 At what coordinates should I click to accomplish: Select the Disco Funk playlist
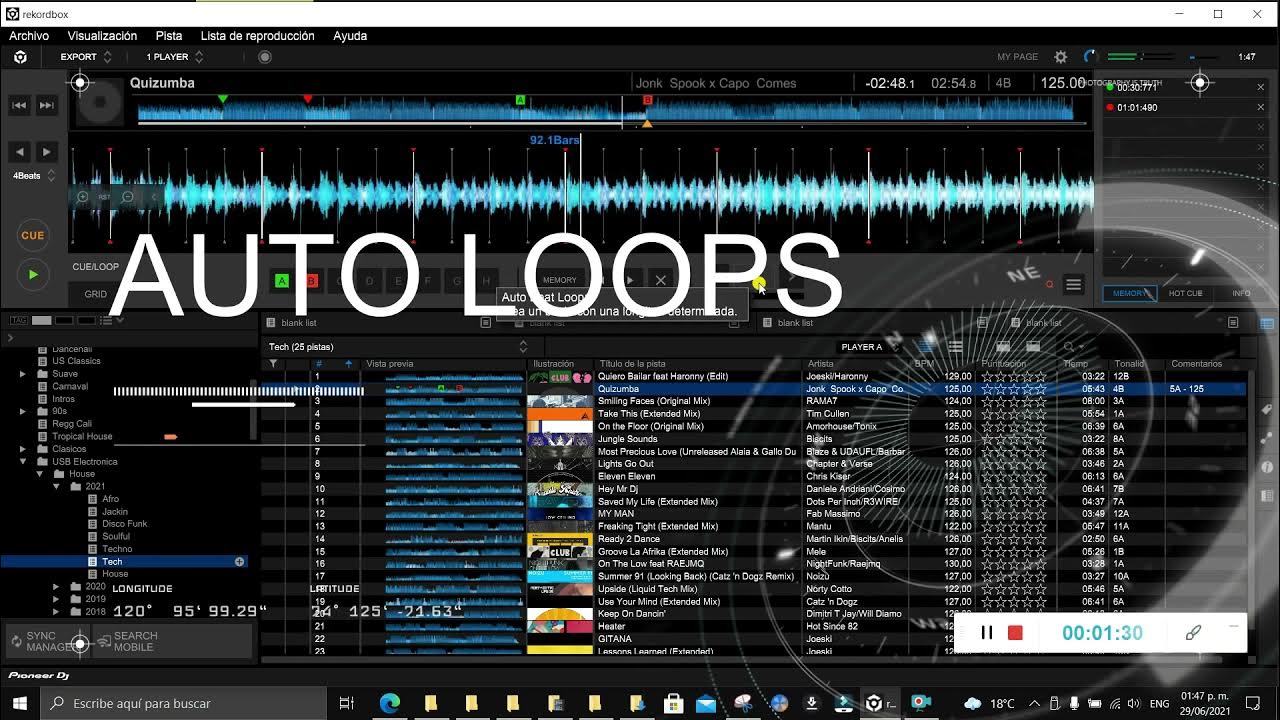pos(125,524)
